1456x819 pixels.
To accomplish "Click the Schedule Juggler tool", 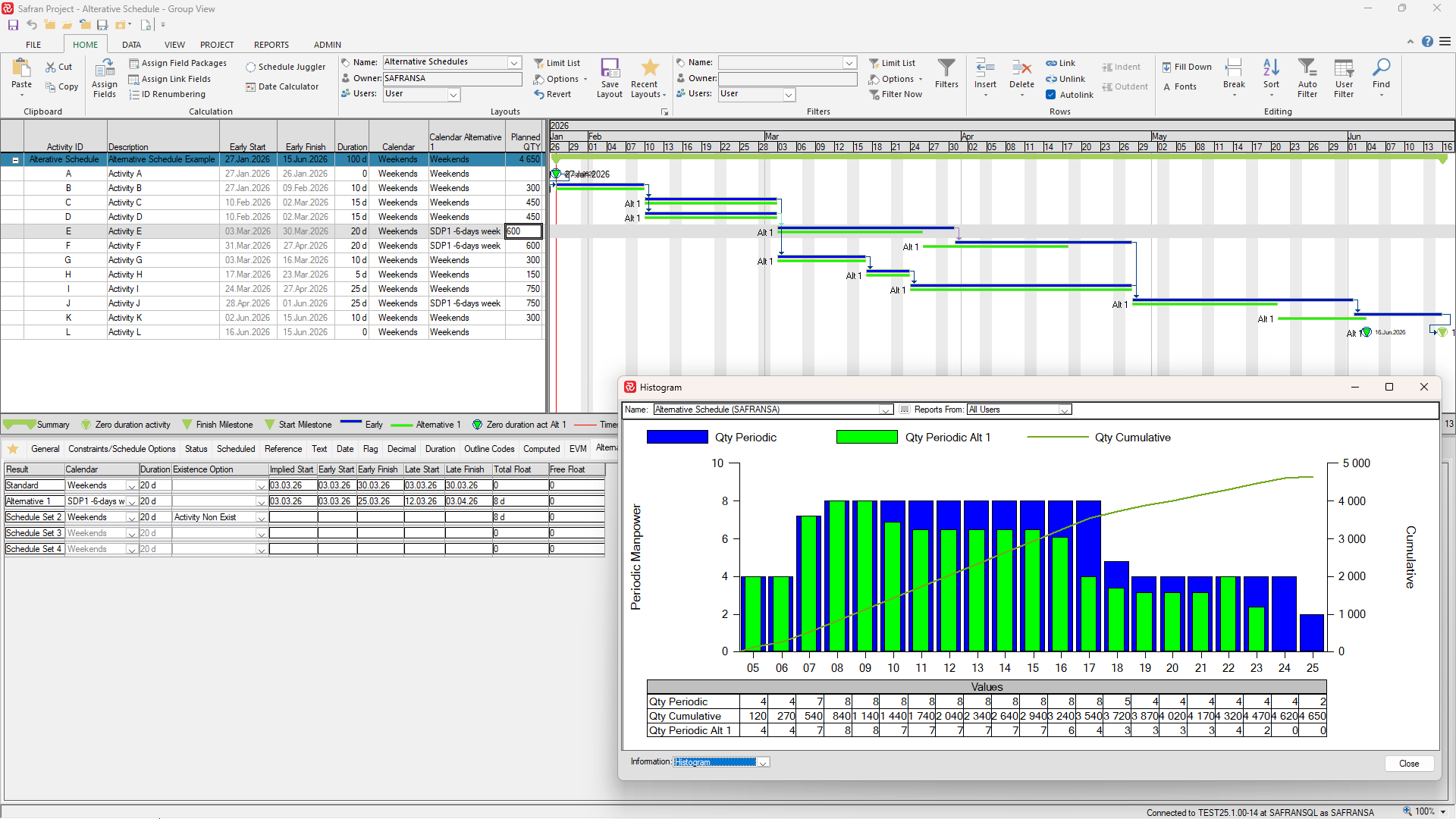I will pyautogui.click(x=285, y=67).
